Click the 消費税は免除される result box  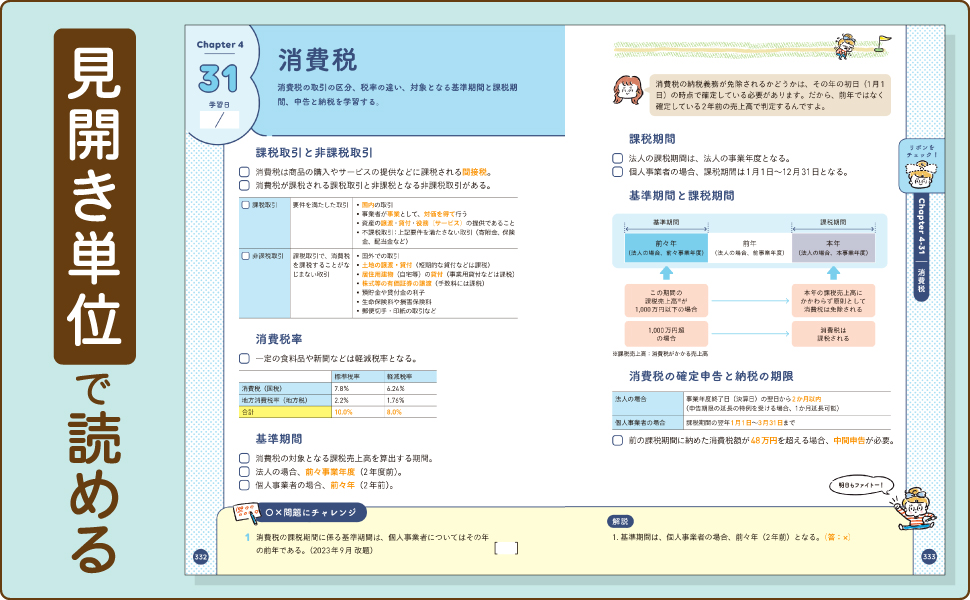coord(833,301)
